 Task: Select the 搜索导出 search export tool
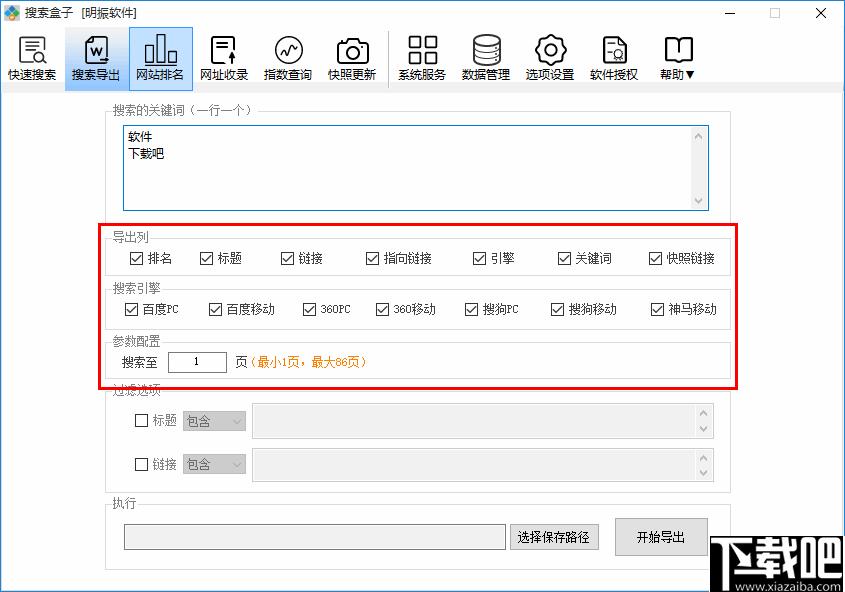coord(96,59)
